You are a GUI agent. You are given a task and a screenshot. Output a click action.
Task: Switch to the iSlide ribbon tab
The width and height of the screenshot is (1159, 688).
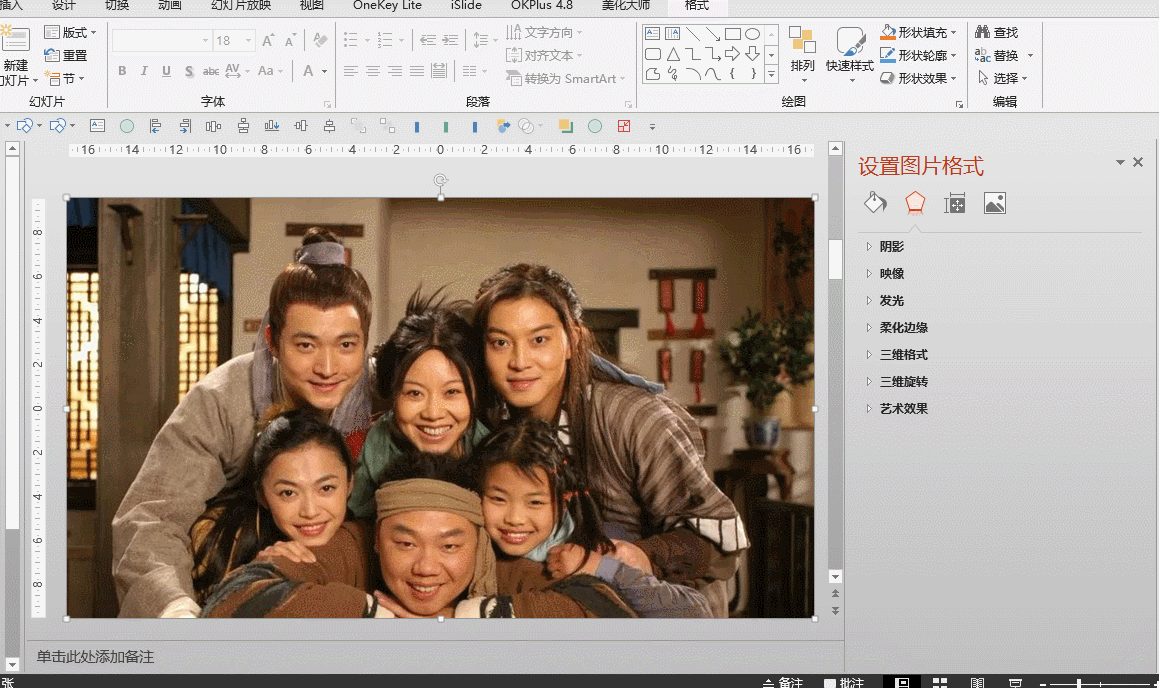466,5
